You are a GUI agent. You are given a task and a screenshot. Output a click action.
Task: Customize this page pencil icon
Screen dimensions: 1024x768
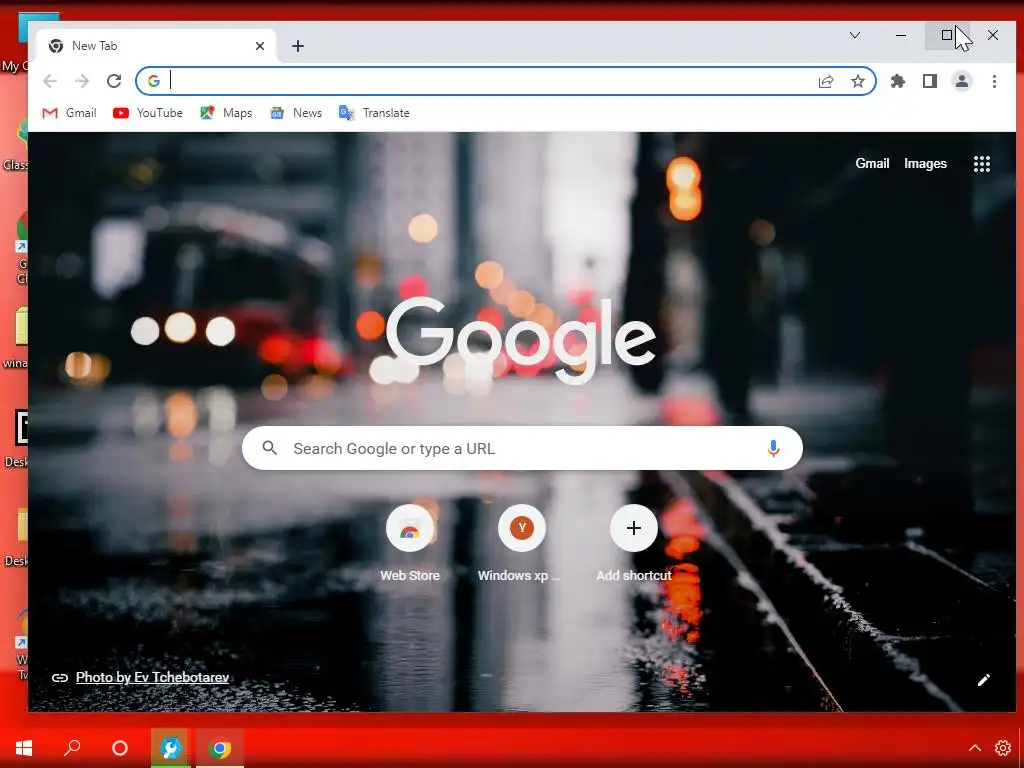984,680
